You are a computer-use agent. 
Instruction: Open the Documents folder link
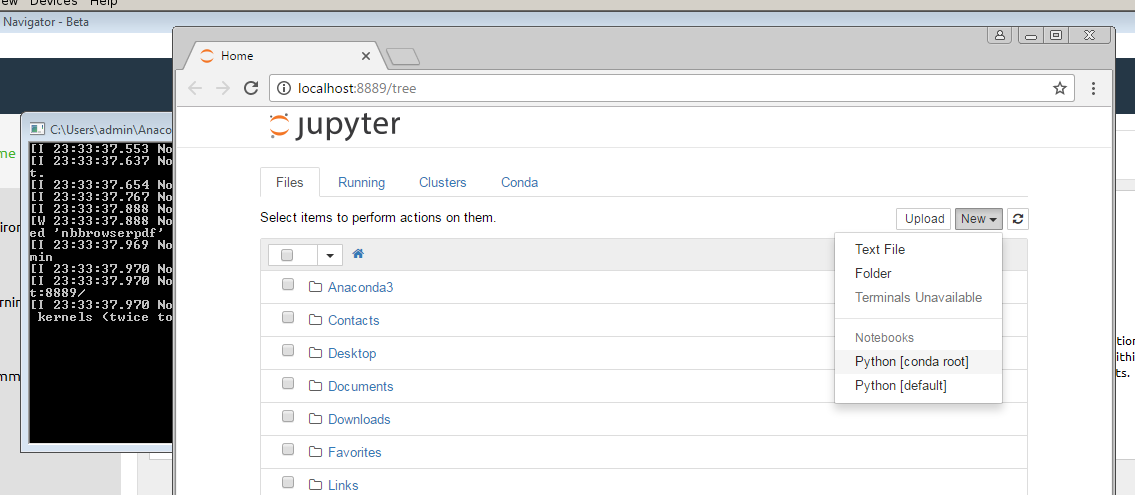[x=360, y=386]
